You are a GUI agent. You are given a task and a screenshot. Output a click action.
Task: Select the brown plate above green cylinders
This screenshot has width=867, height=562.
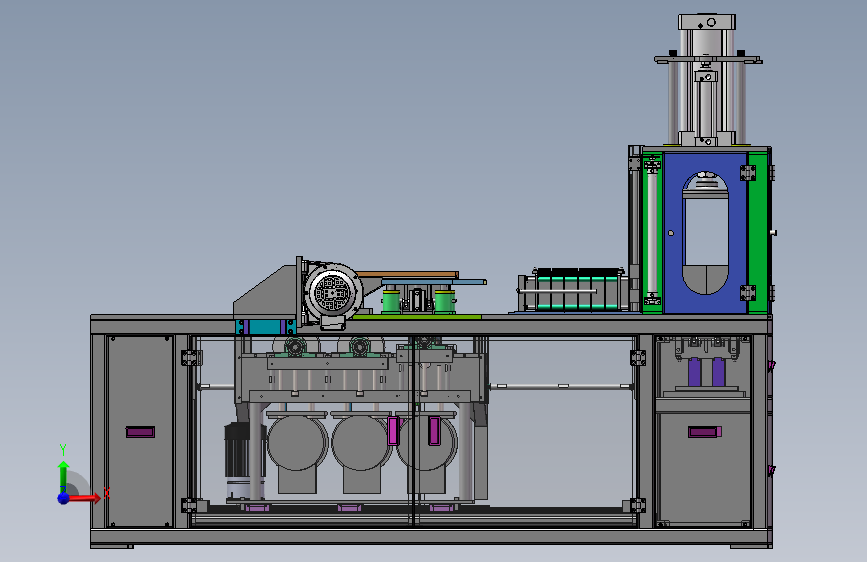(408, 274)
